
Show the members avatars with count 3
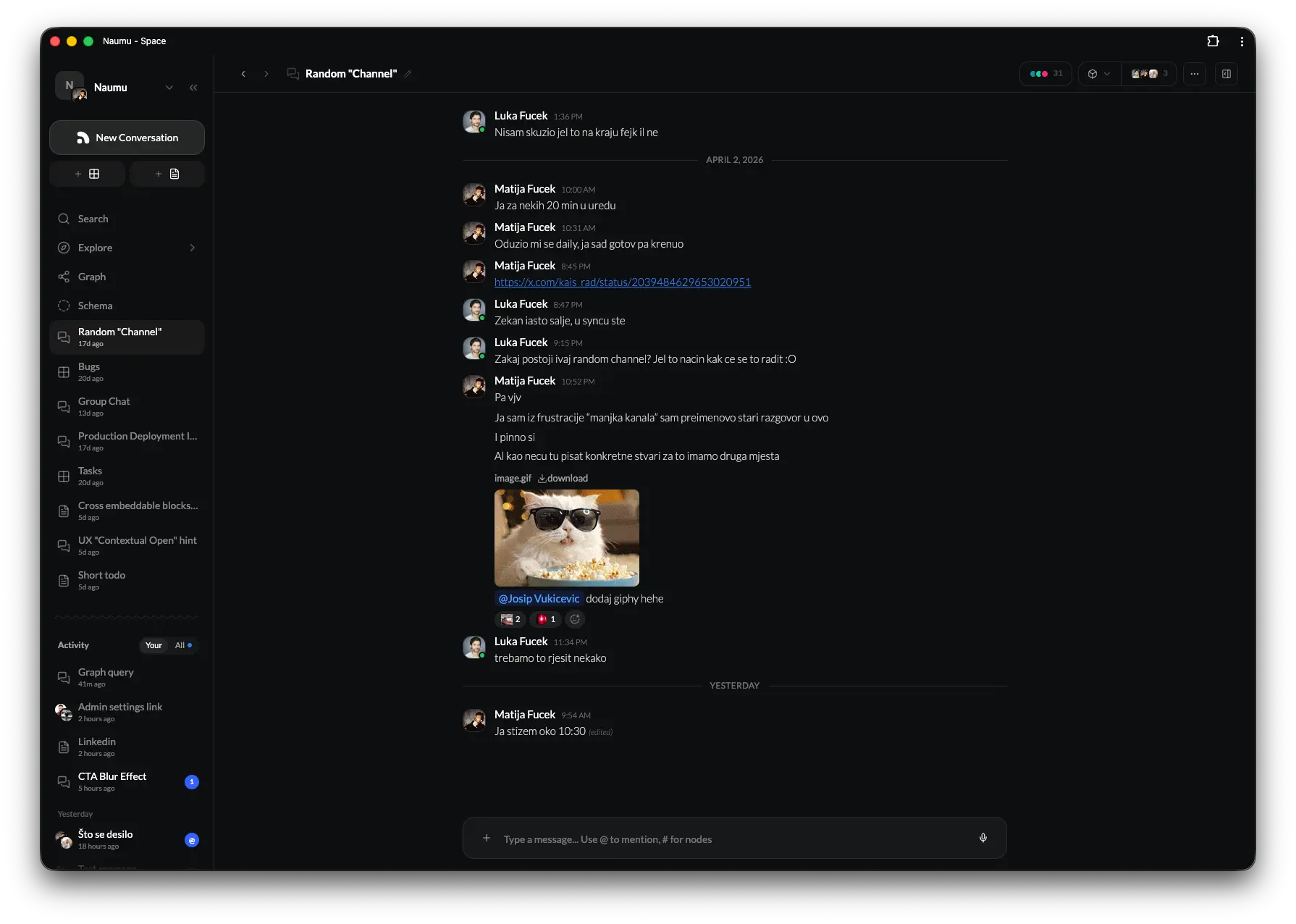coord(1149,74)
